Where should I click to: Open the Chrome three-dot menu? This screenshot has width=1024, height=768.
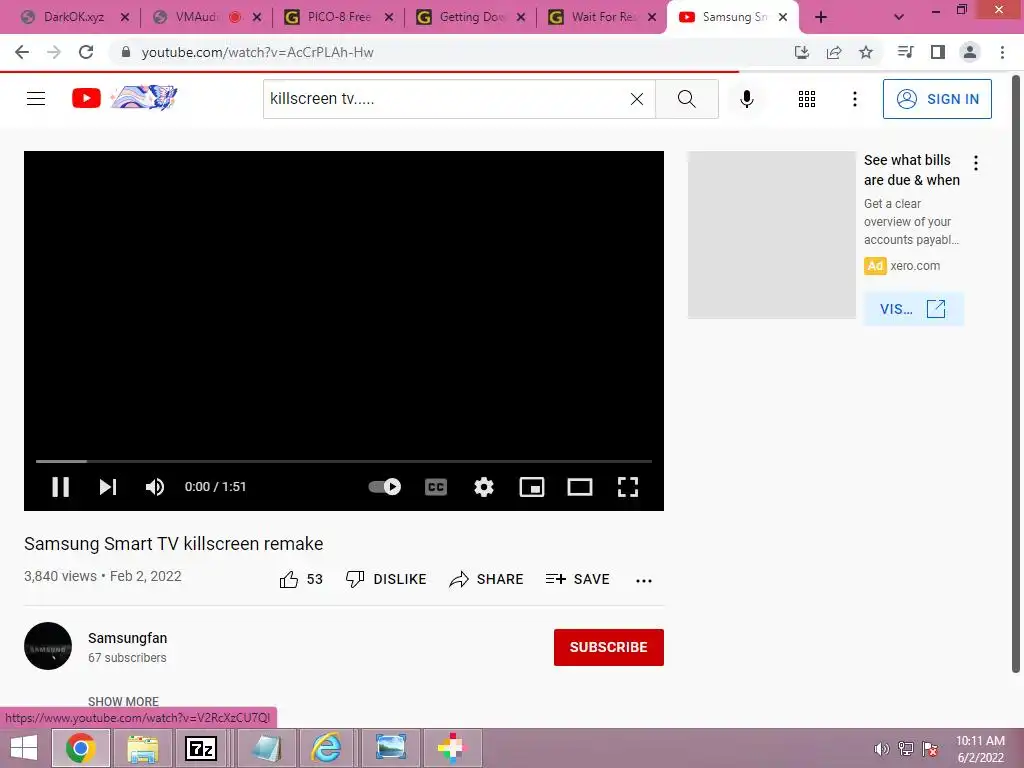[x=1002, y=52]
